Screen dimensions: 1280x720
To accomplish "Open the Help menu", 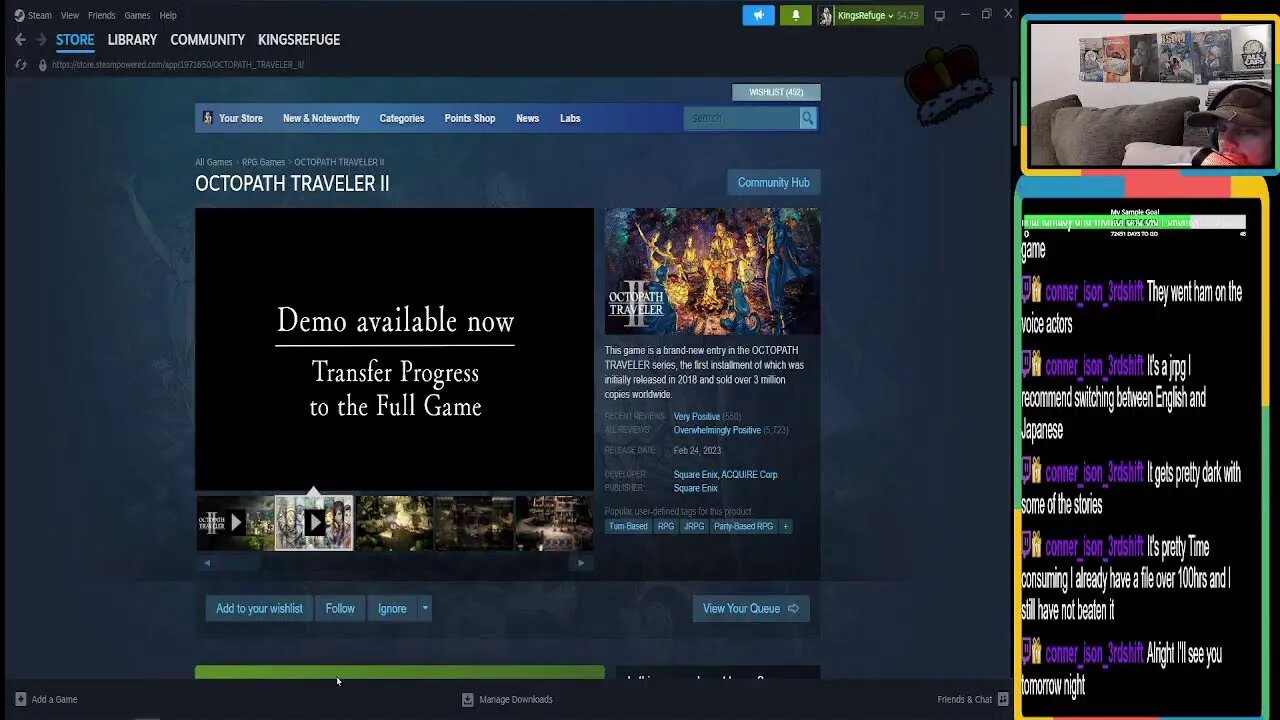I will pyautogui.click(x=168, y=15).
